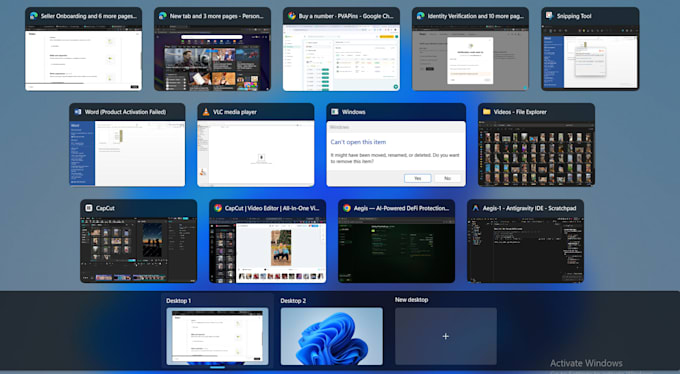This screenshot has height=374, width=680.
Task: Open Word (Product Activation Failed) window
Action: click(x=127, y=145)
